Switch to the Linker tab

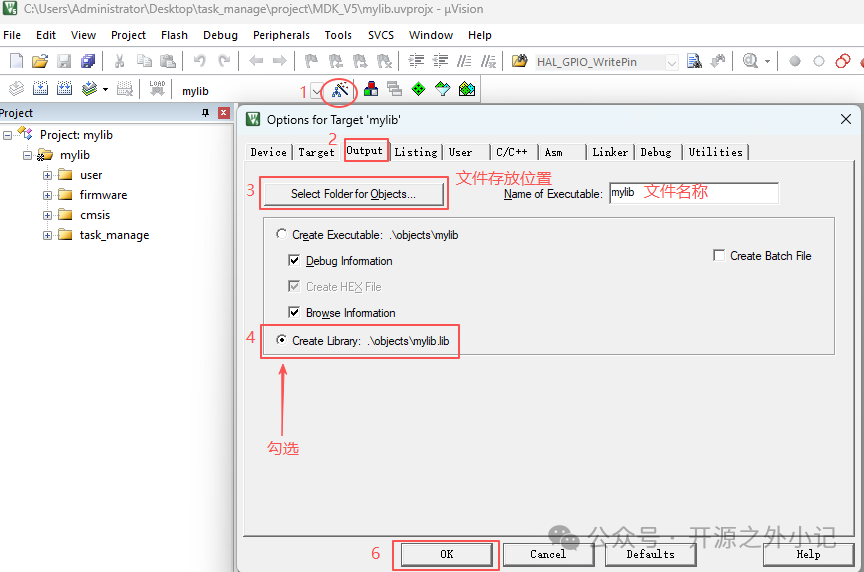(610, 152)
